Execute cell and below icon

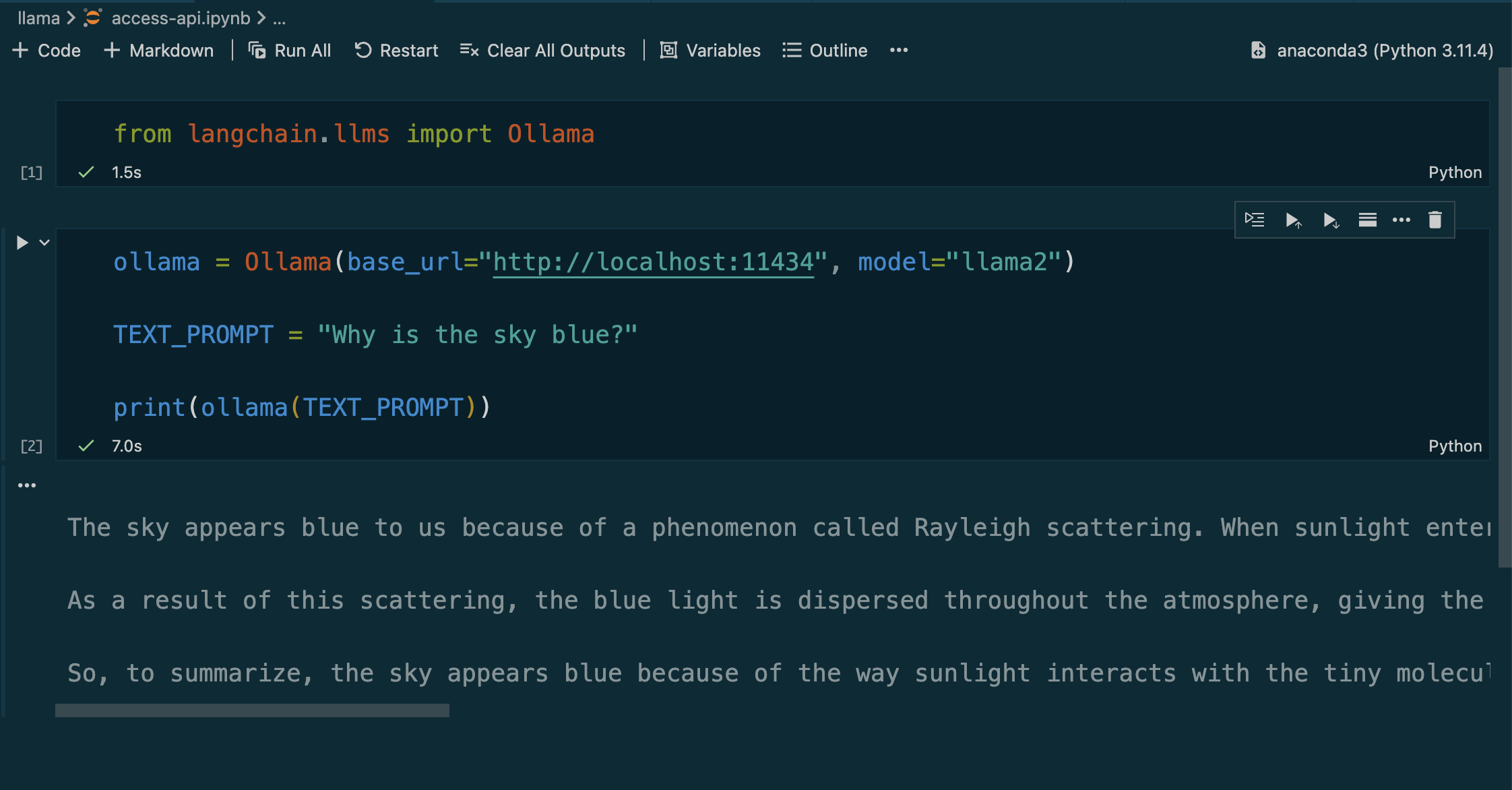coord(1330,220)
